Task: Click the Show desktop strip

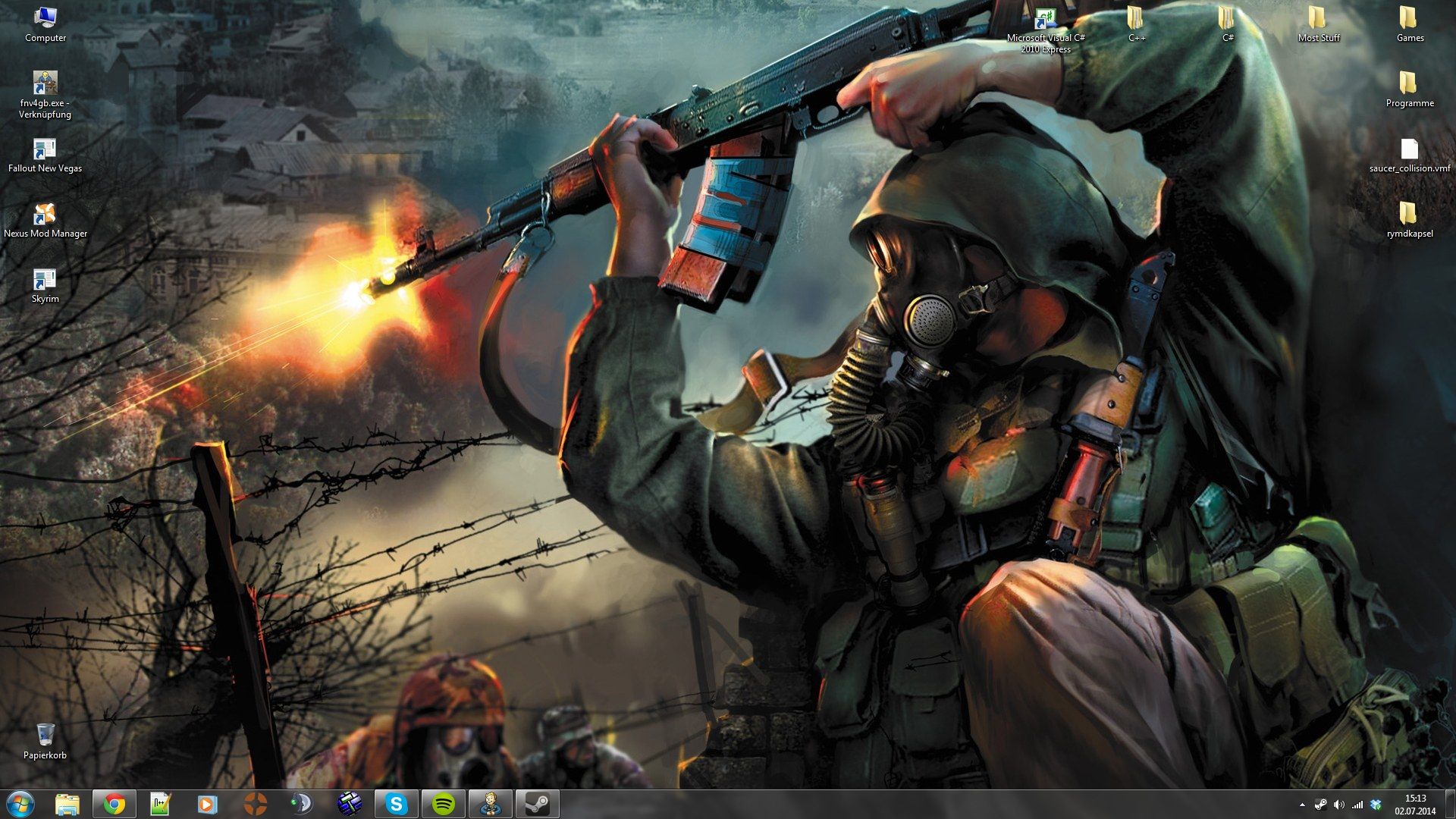Action: (x=1451, y=805)
